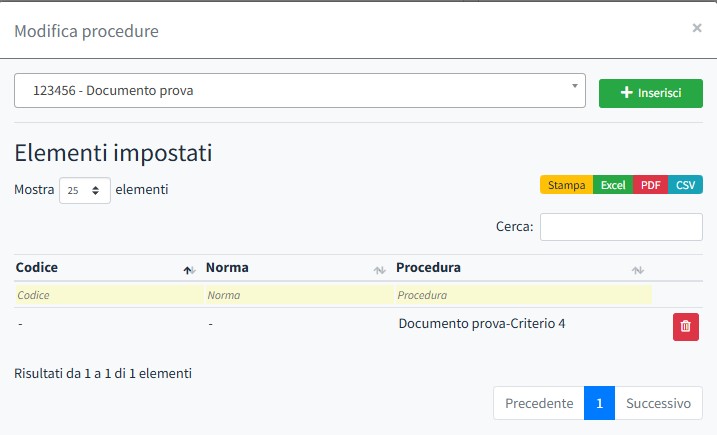This screenshot has width=717, height=435.
Task: Export the table to Excel
Action: tap(613, 185)
